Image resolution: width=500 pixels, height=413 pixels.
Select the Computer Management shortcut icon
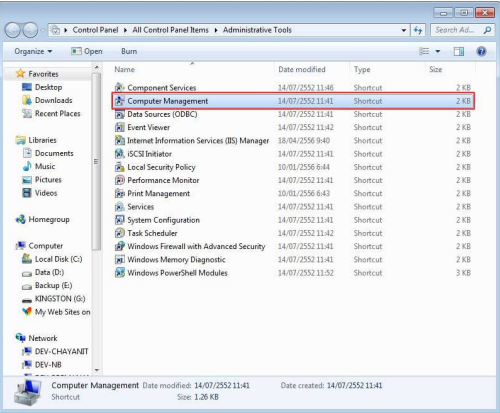[120, 101]
